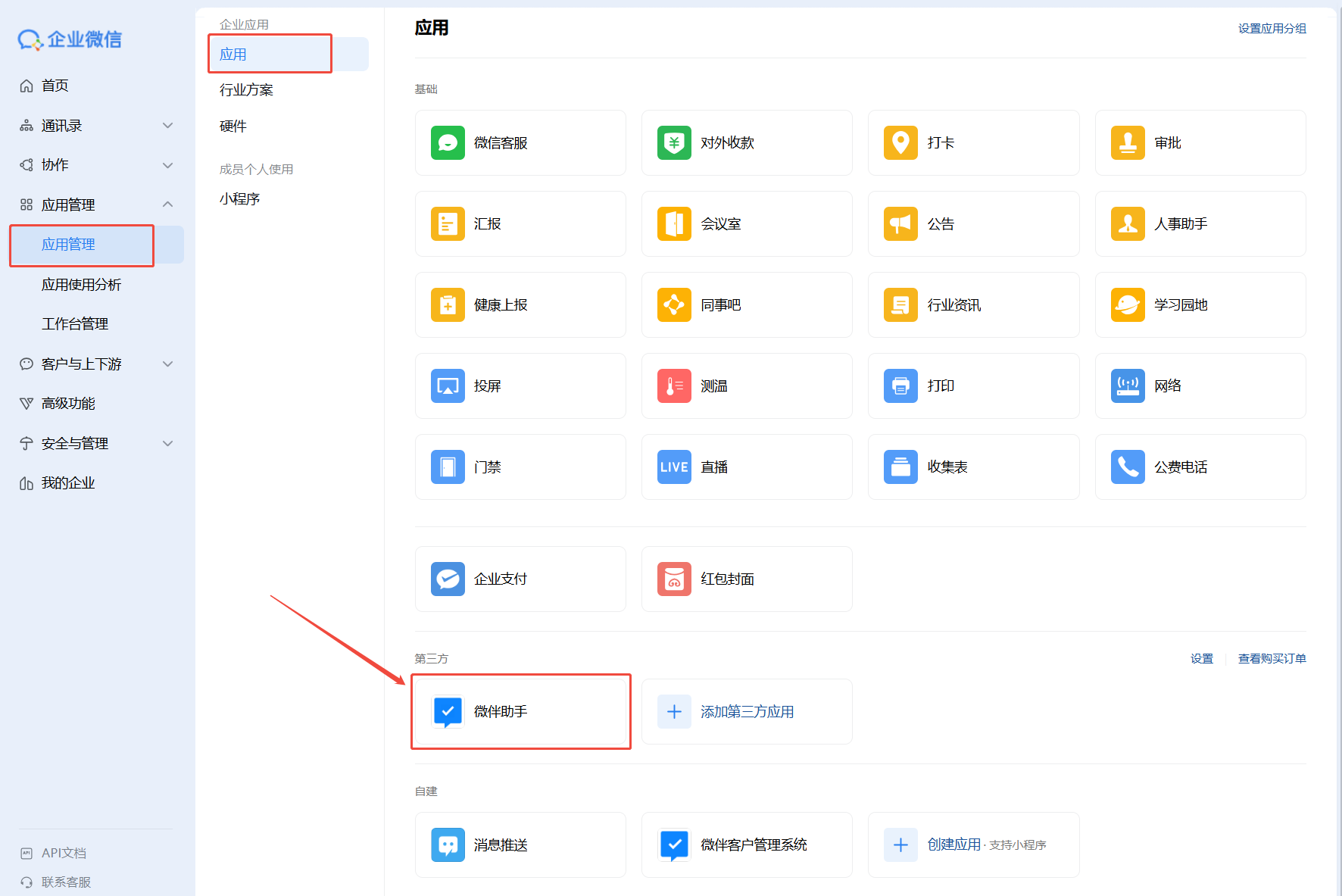Open the 公费电话 phone icon
Image resolution: width=1342 pixels, height=896 pixels.
tap(1127, 467)
